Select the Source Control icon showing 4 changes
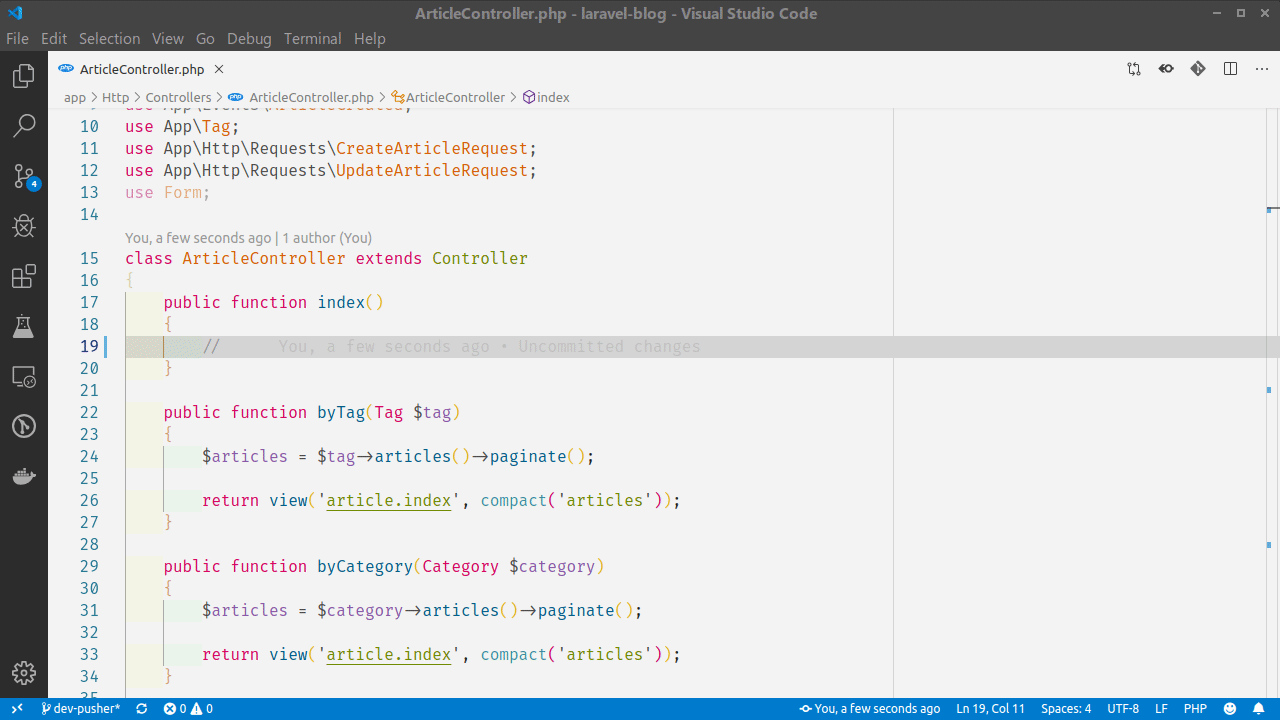Screen dimensions: 1280x720 click(23, 175)
